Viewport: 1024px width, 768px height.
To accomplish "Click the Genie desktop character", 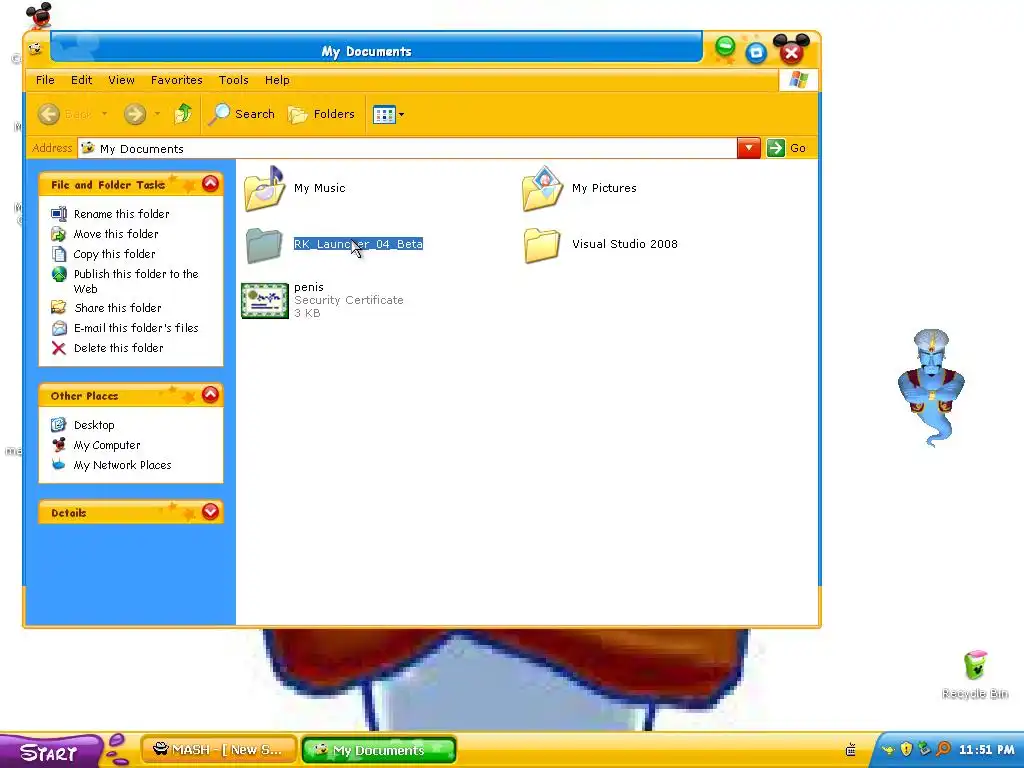I will (x=931, y=388).
